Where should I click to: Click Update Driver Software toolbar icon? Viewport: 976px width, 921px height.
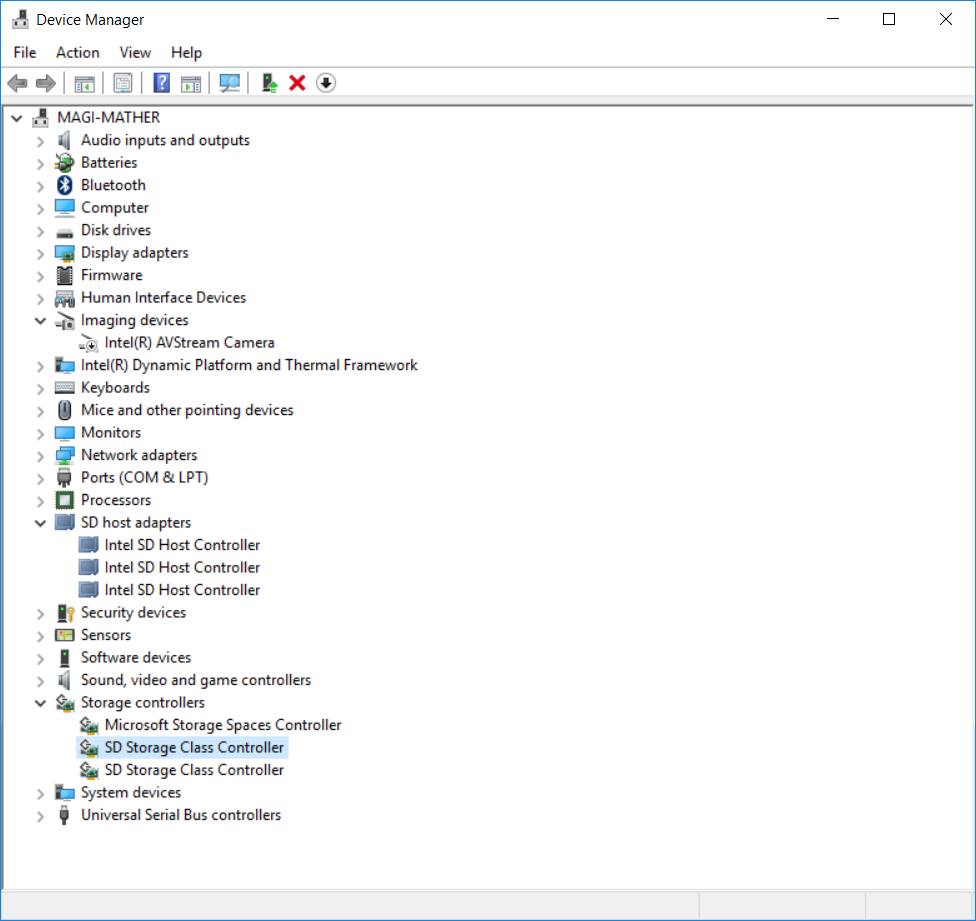click(x=269, y=83)
